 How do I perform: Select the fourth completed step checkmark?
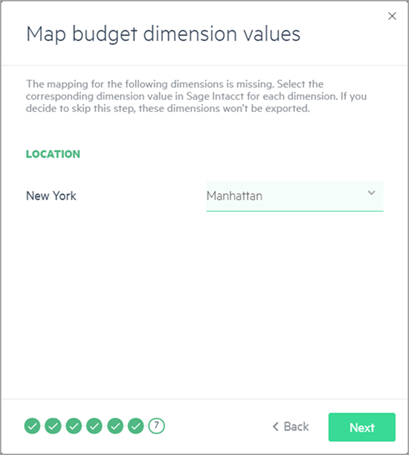(x=94, y=426)
